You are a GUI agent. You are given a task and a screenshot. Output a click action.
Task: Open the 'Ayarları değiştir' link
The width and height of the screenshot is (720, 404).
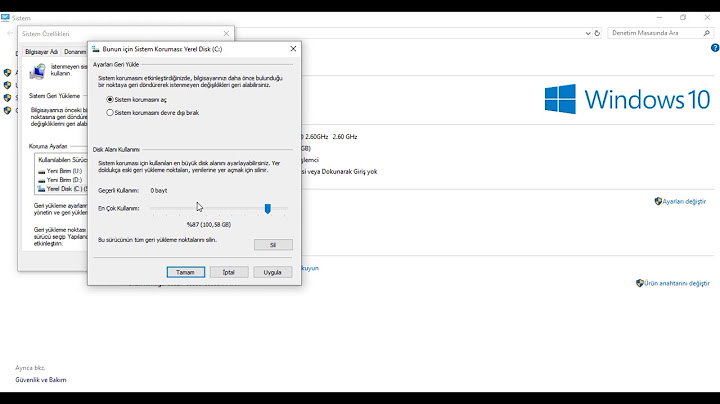pyautogui.click(x=684, y=202)
